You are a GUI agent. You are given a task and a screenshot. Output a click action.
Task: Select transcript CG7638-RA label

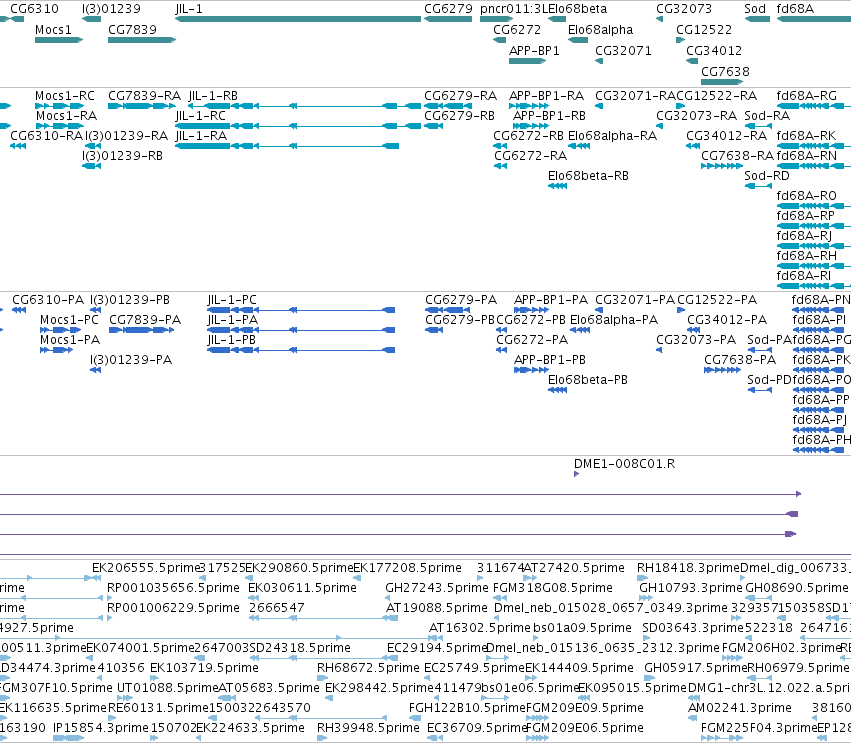[737, 156]
